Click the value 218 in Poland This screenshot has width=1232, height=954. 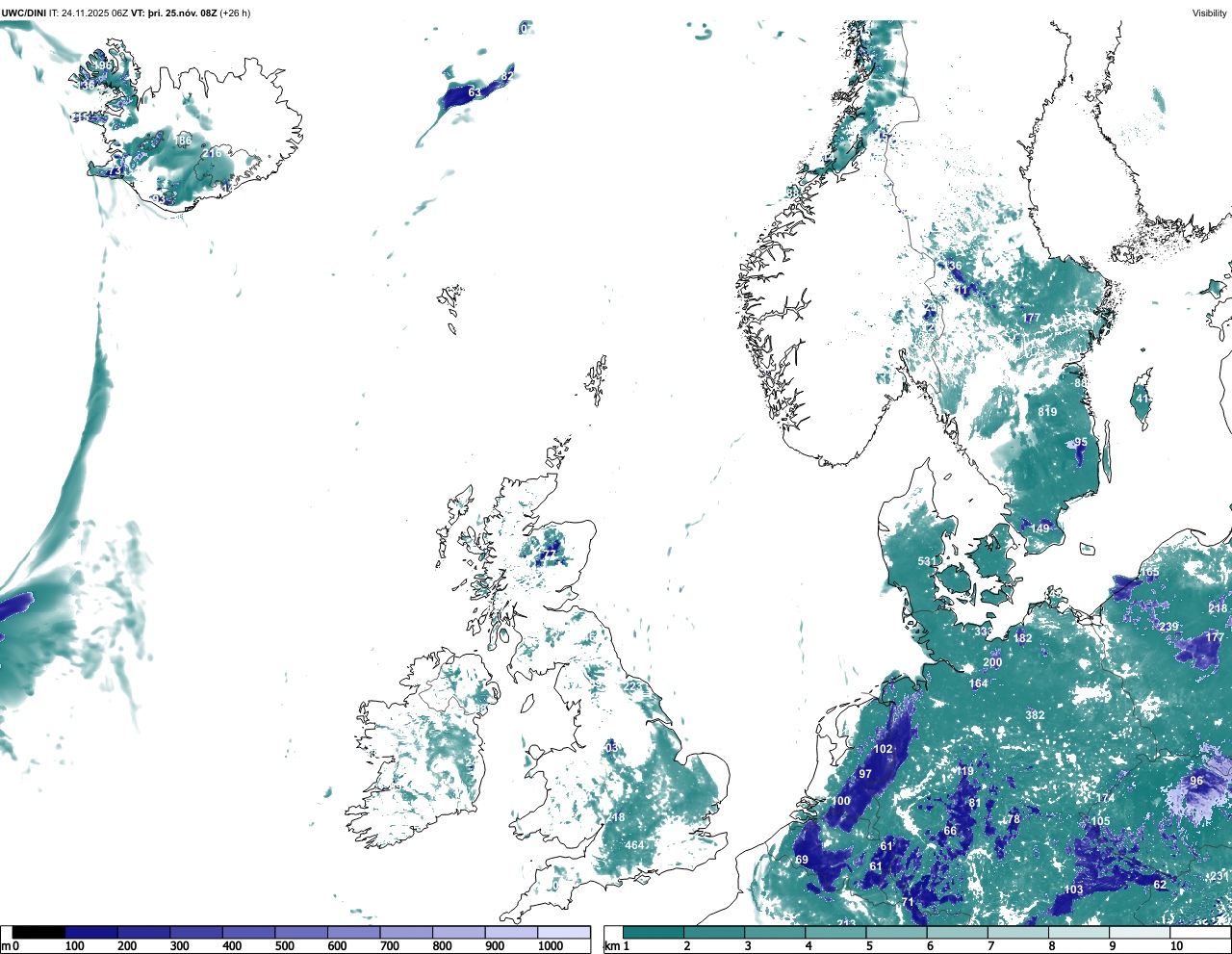pos(1219,608)
